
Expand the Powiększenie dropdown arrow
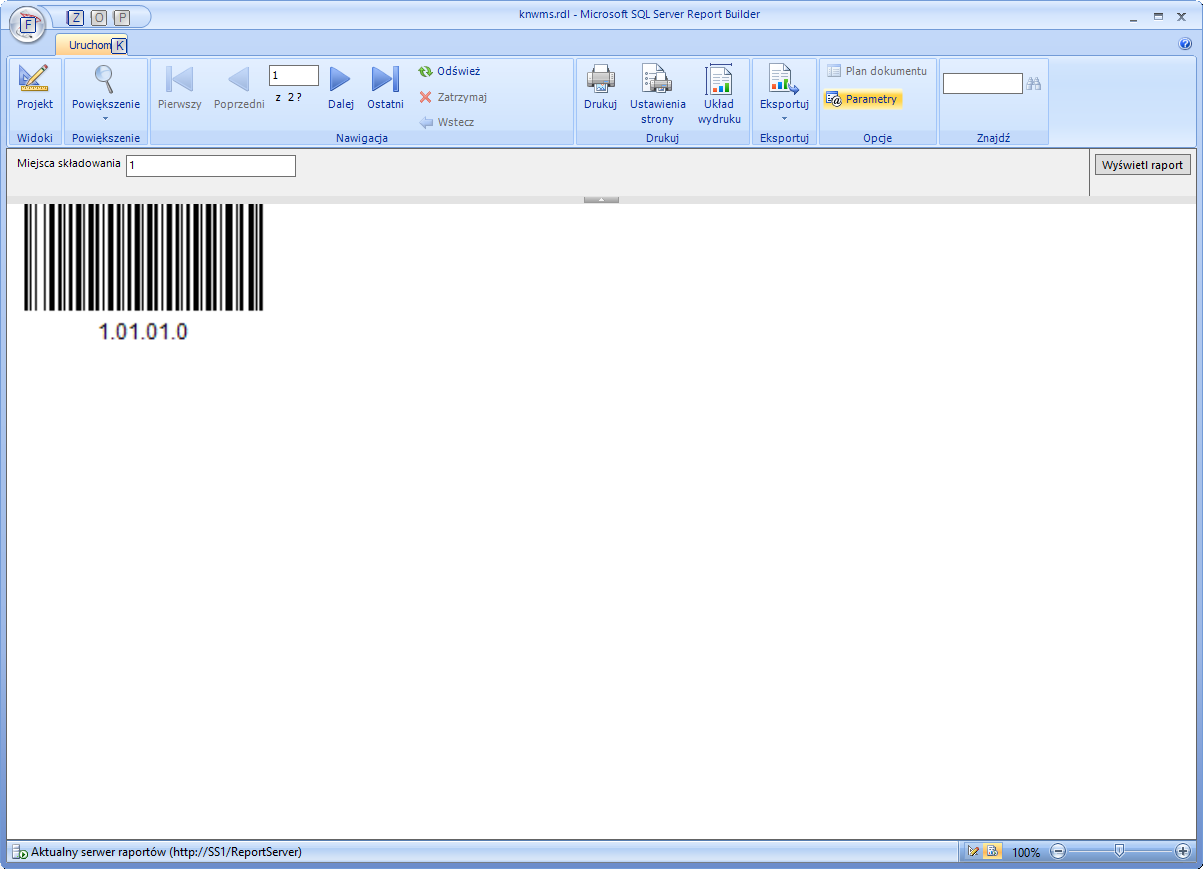(105, 119)
